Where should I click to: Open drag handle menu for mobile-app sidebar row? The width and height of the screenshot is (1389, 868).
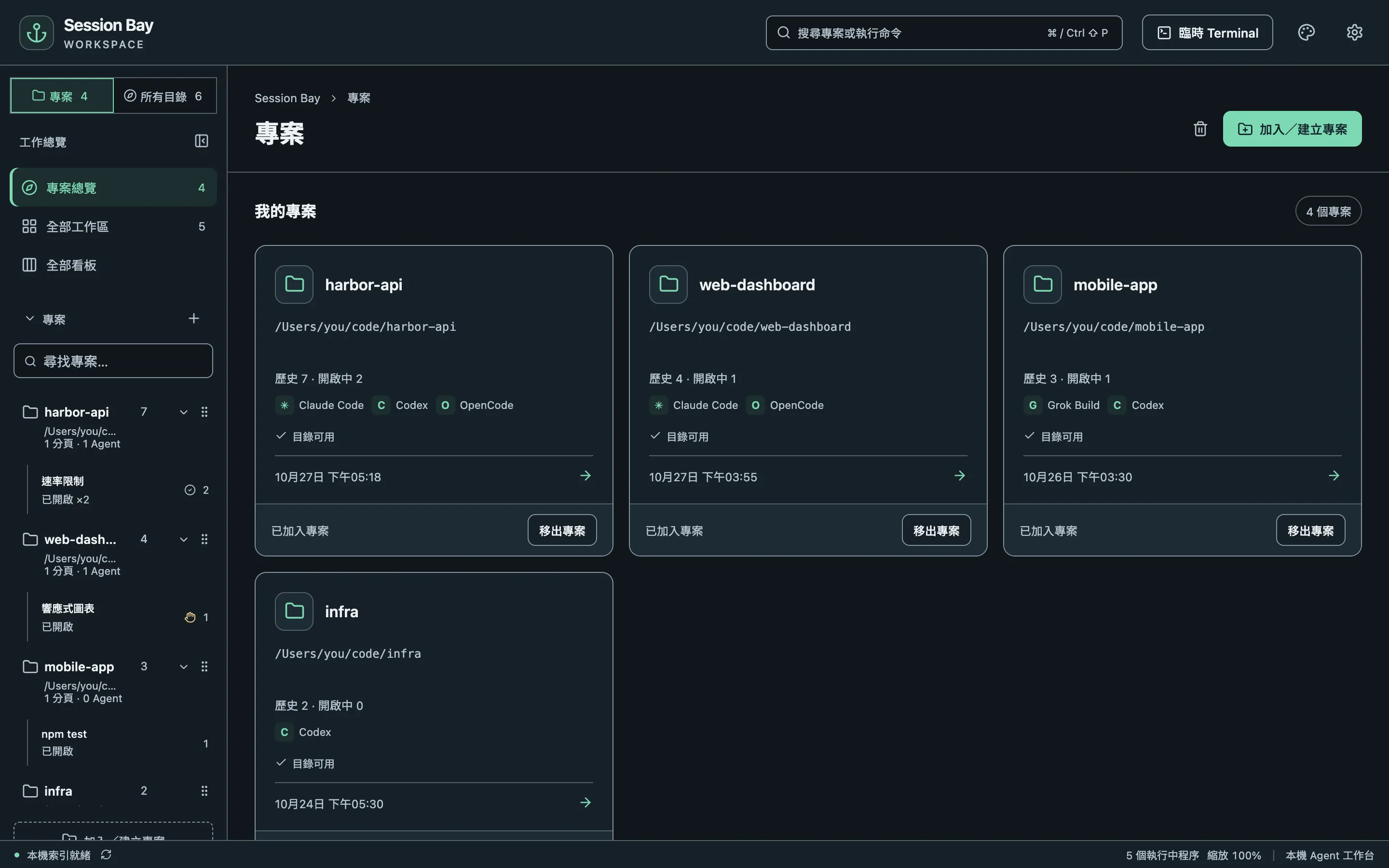[x=204, y=666]
